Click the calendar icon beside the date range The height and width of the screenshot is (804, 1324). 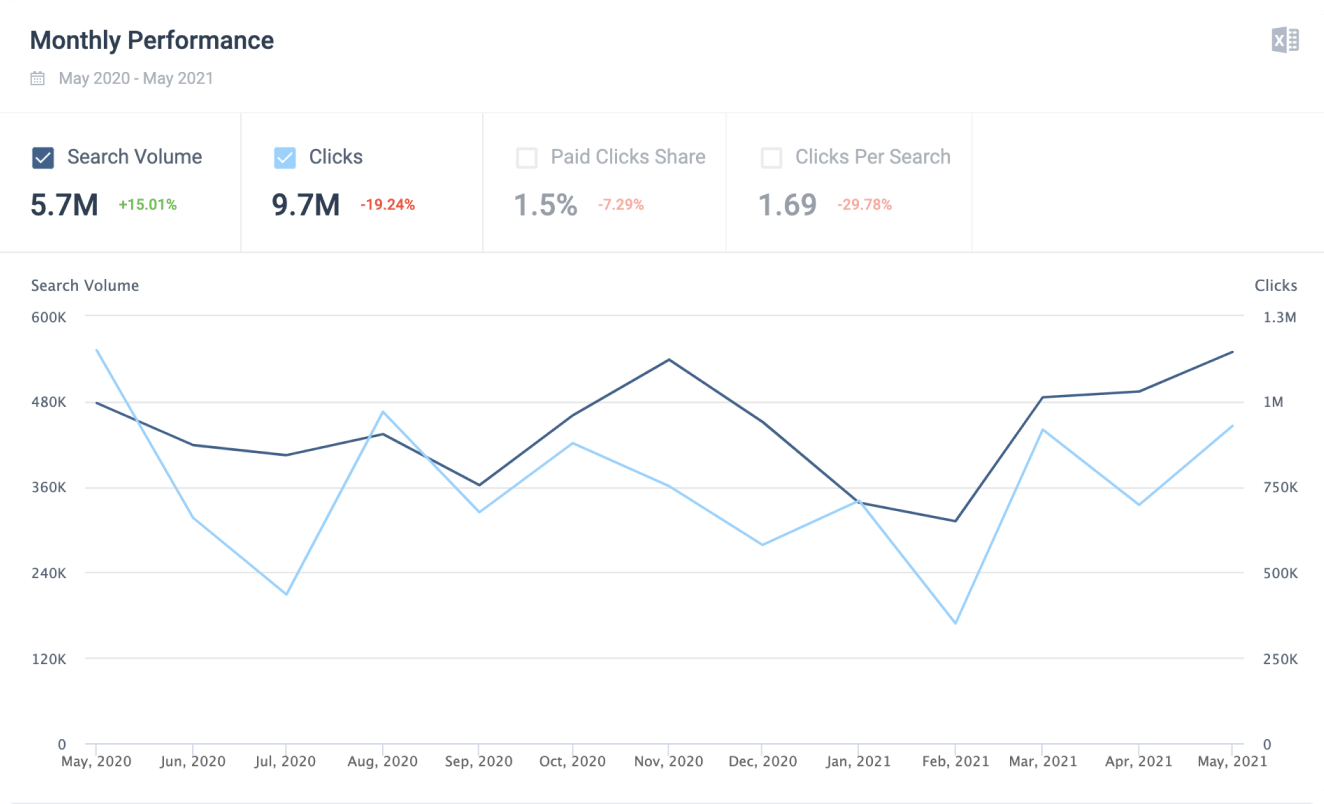click(x=37, y=78)
